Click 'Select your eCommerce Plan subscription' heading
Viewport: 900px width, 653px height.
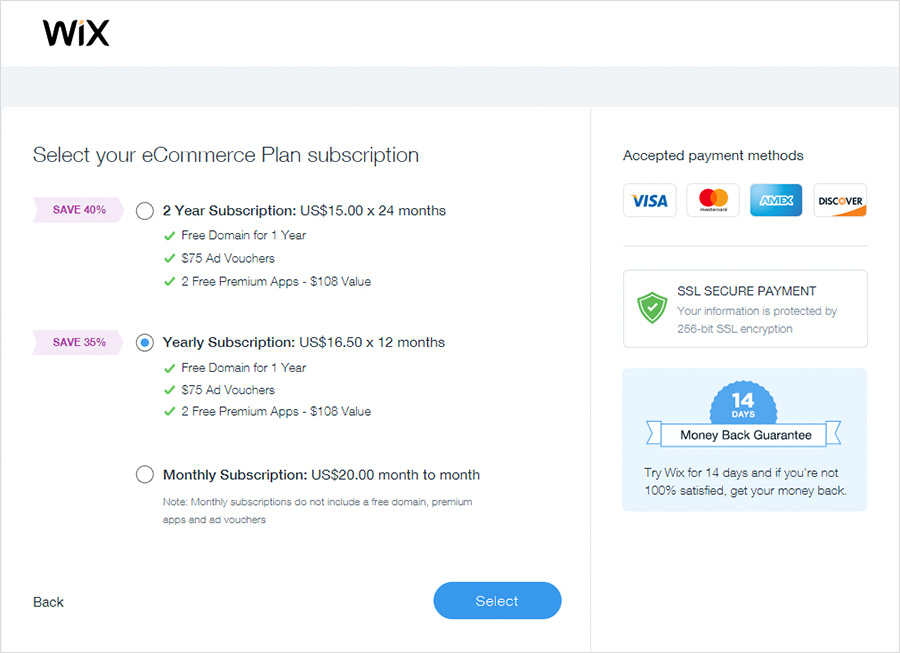pos(226,155)
